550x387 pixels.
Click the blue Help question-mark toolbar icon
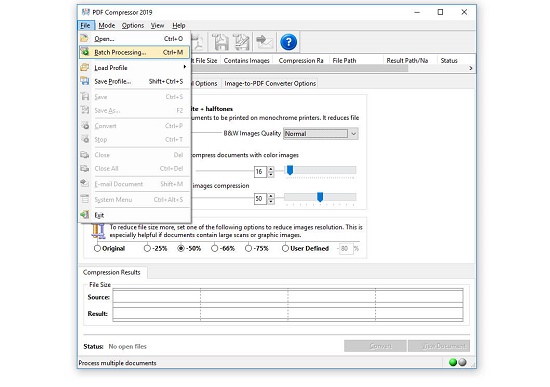[288, 42]
